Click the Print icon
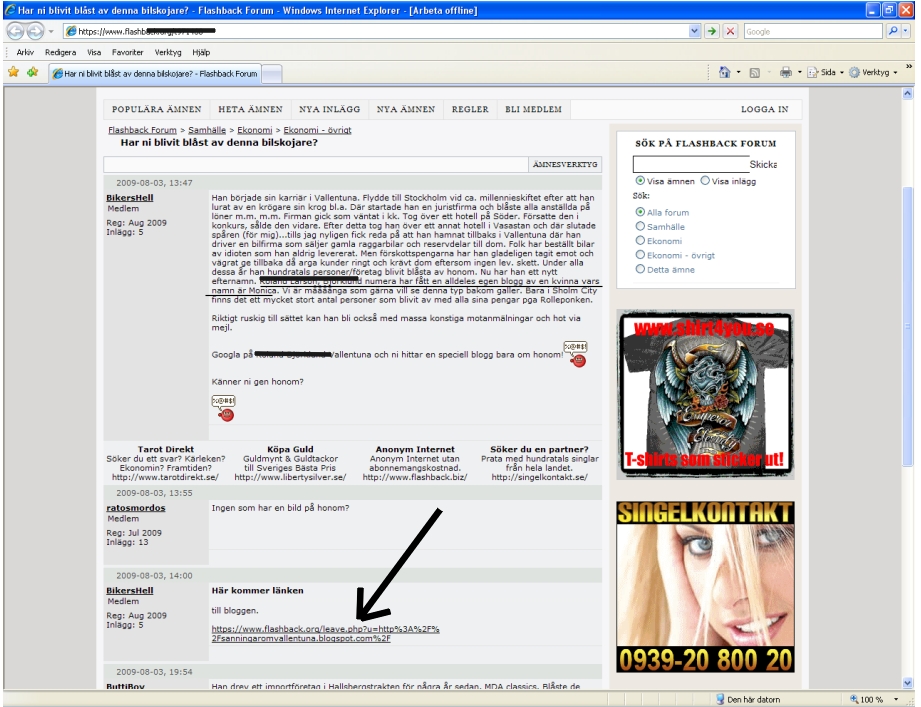The height and width of the screenshot is (707, 921). 785,72
